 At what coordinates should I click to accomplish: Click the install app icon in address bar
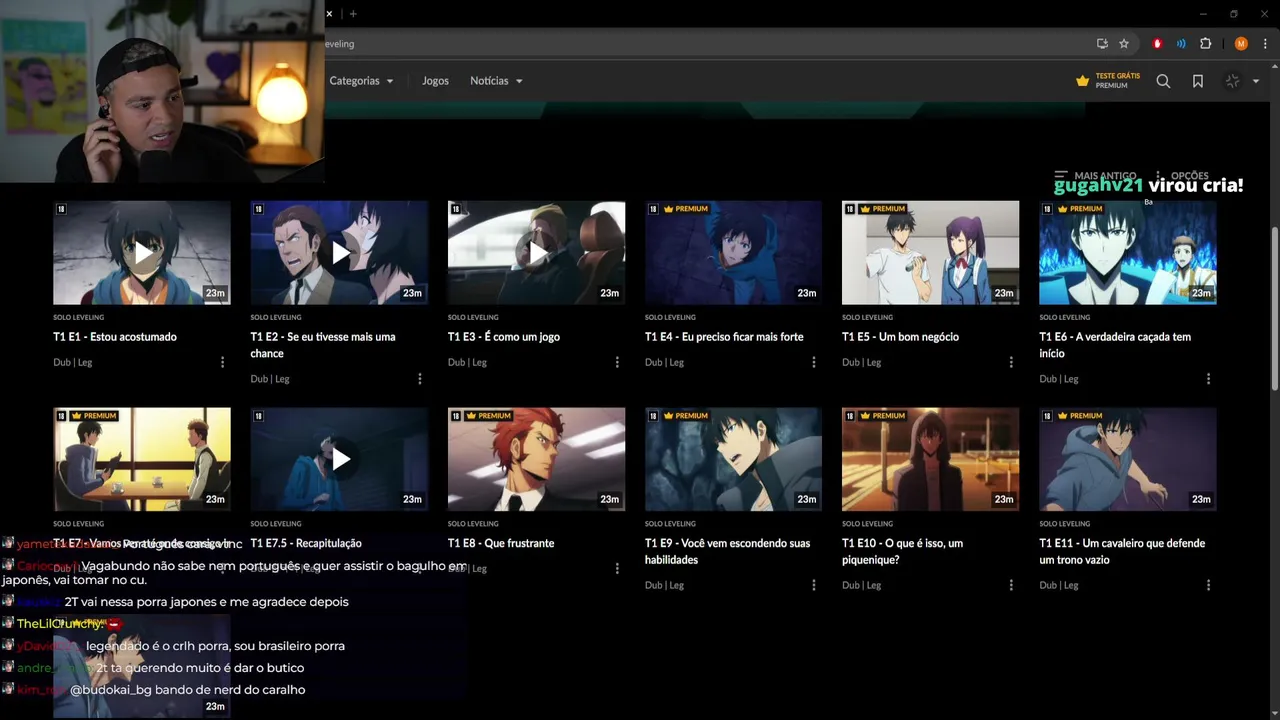click(1102, 44)
